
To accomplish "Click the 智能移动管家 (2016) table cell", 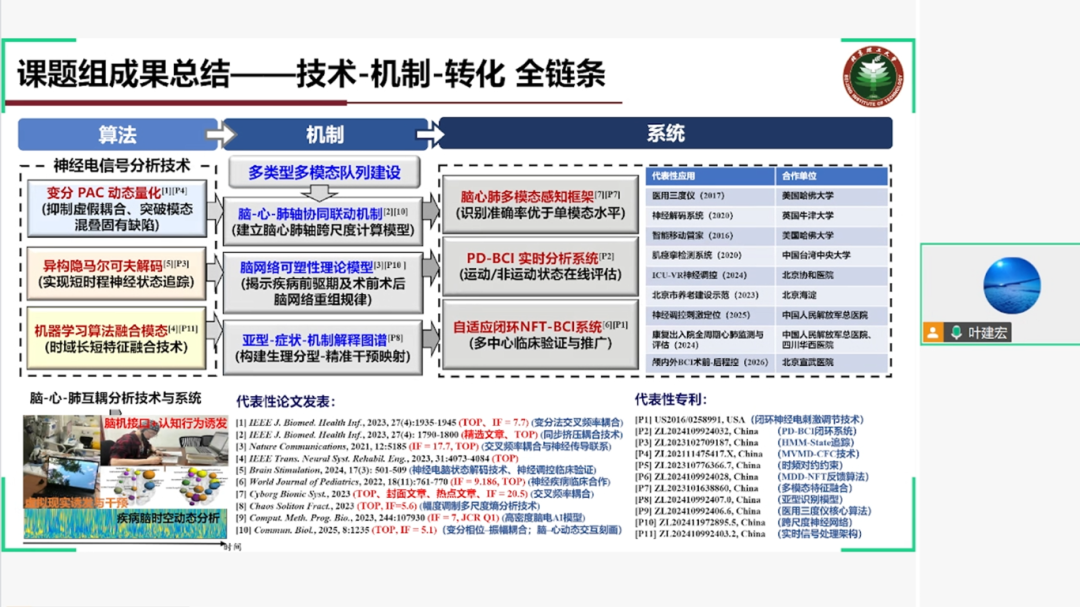I will coord(709,235).
